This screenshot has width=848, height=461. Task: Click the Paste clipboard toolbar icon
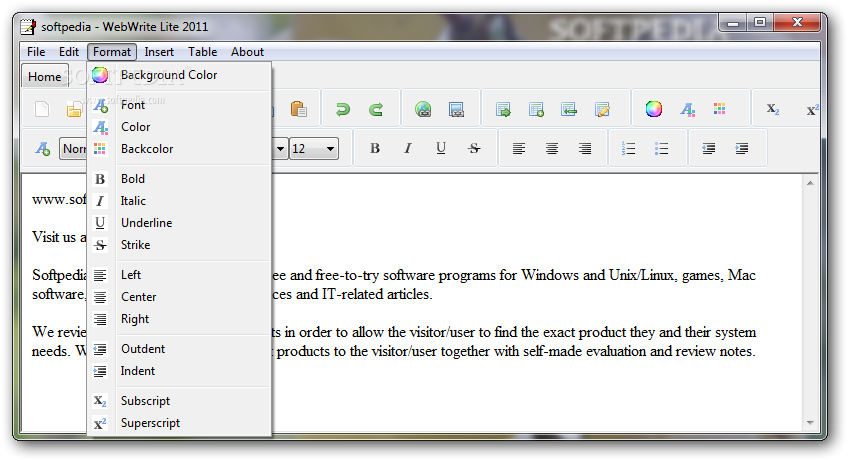[298, 109]
